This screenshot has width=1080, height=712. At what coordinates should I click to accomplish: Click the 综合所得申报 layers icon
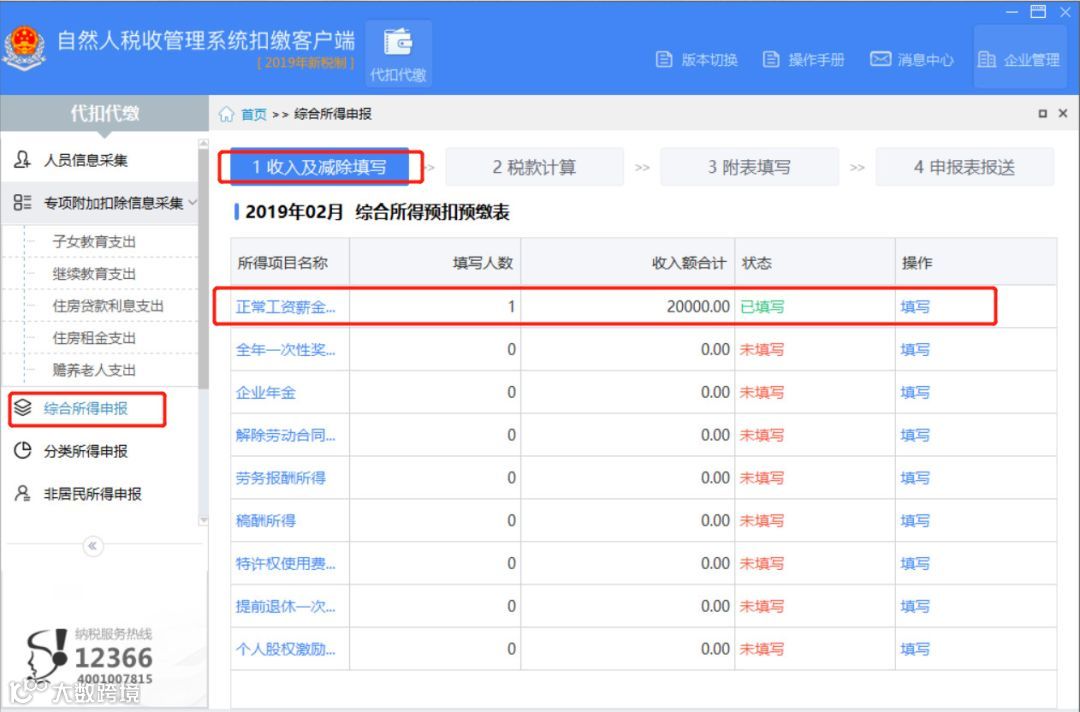23,408
